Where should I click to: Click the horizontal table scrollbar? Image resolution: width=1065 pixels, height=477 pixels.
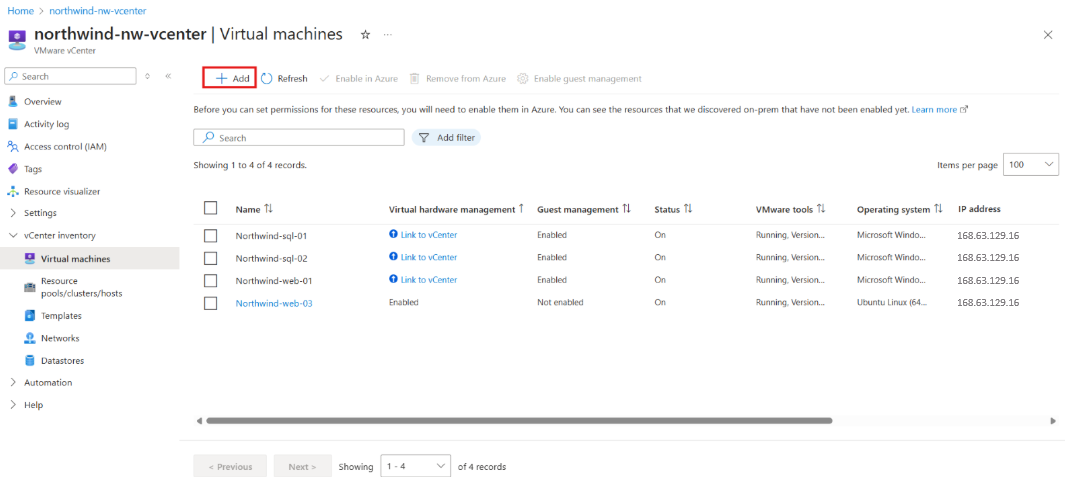point(519,421)
